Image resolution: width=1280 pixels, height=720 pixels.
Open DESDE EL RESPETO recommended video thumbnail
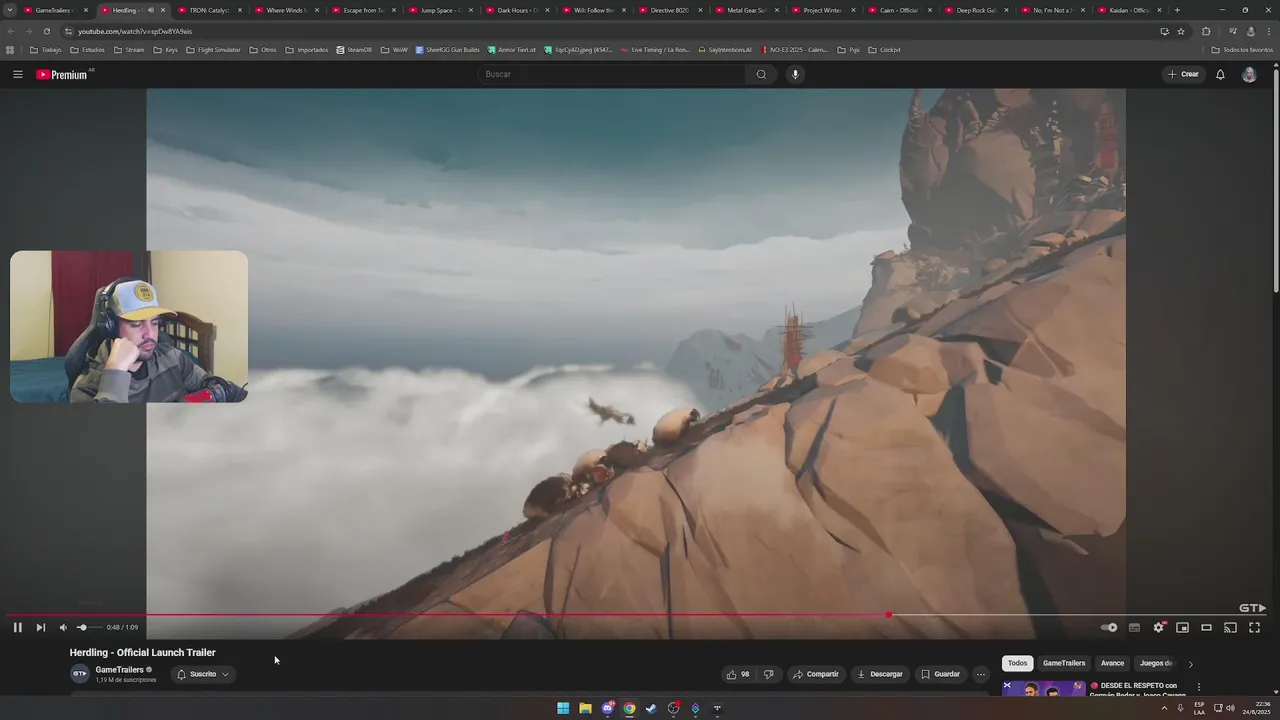(x=1044, y=688)
